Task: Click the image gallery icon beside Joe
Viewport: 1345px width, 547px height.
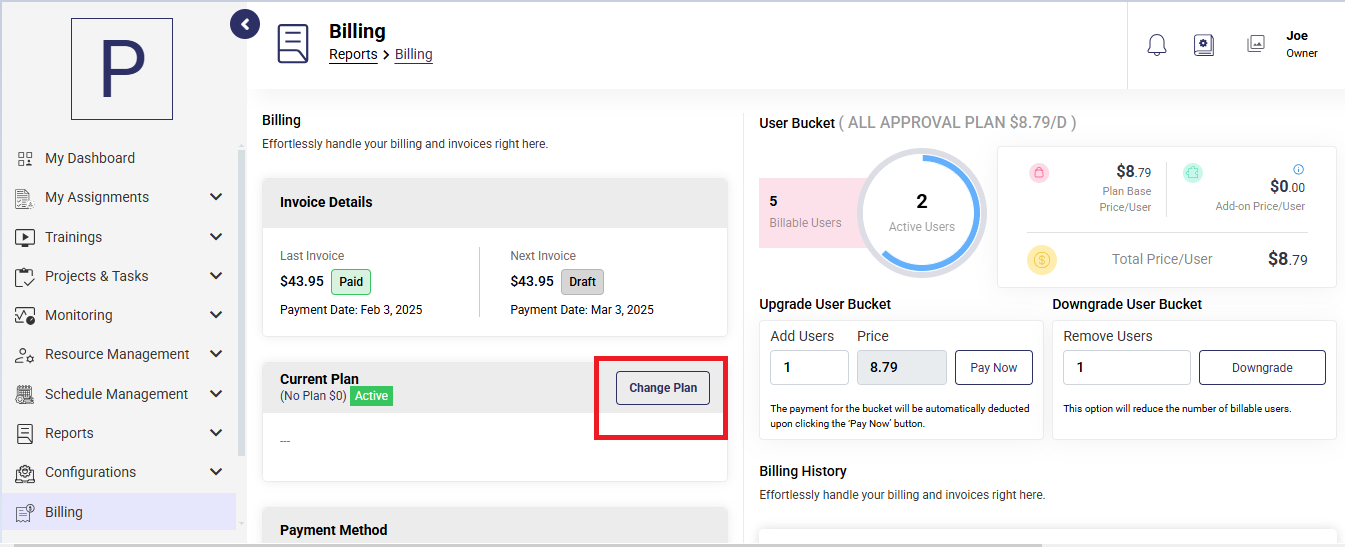Action: 1256,44
